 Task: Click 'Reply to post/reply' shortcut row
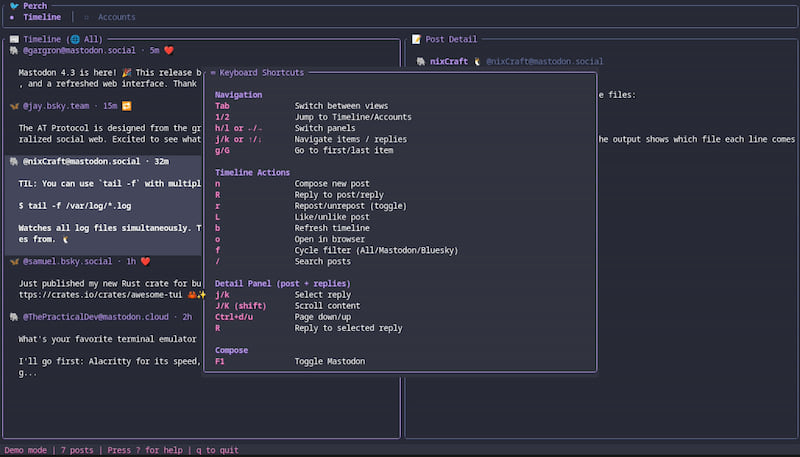[x=299, y=195]
